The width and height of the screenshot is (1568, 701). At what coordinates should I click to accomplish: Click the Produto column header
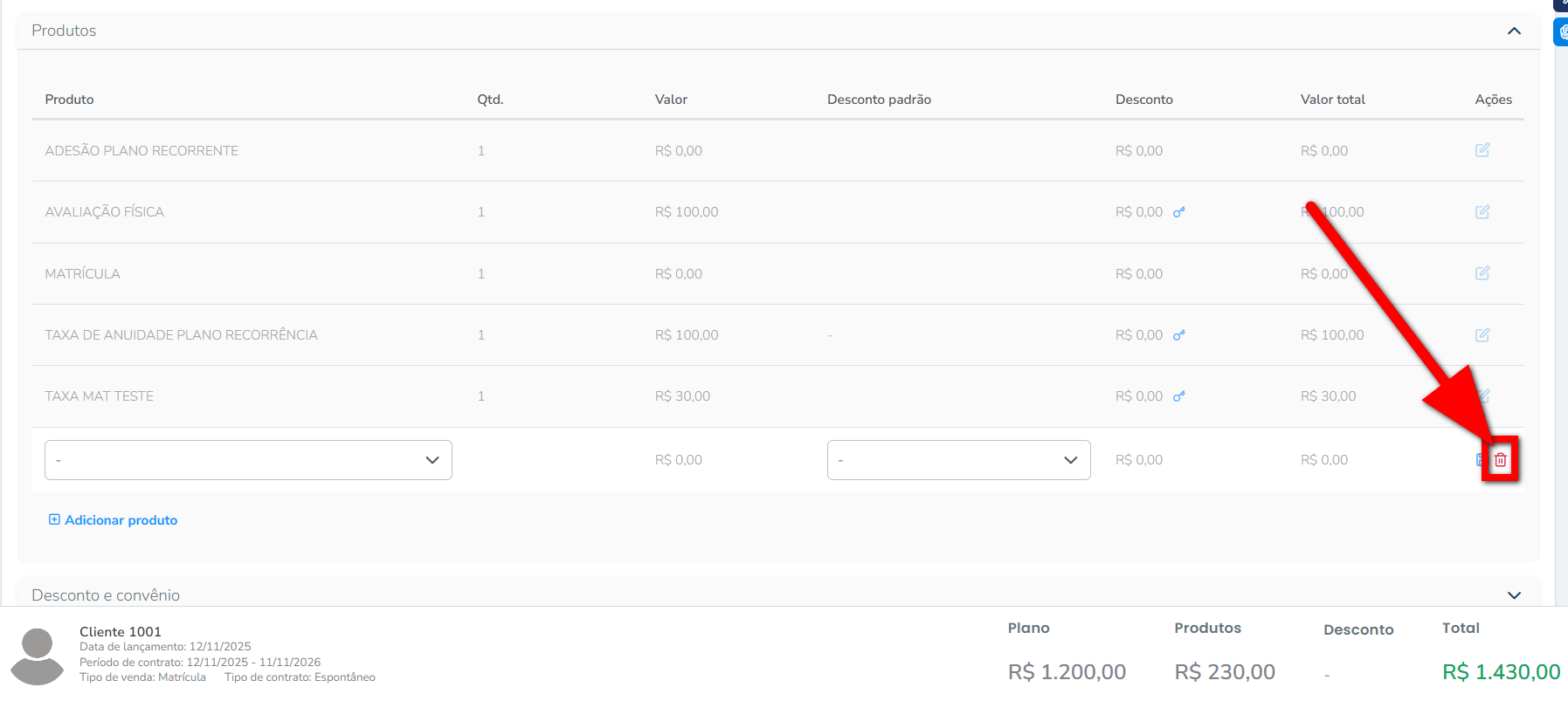coord(69,100)
